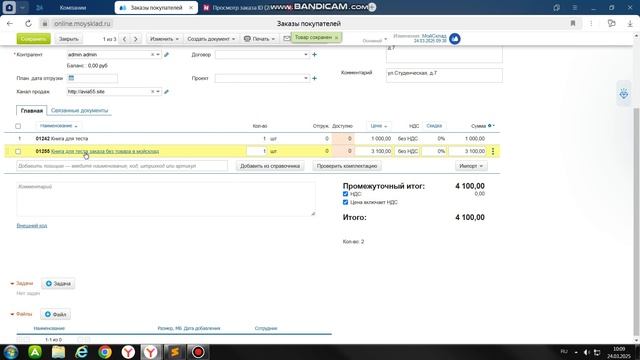The height and width of the screenshot is (360, 640).
Task: Dismiss the Товар сохранен notification
Action: coord(336,38)
